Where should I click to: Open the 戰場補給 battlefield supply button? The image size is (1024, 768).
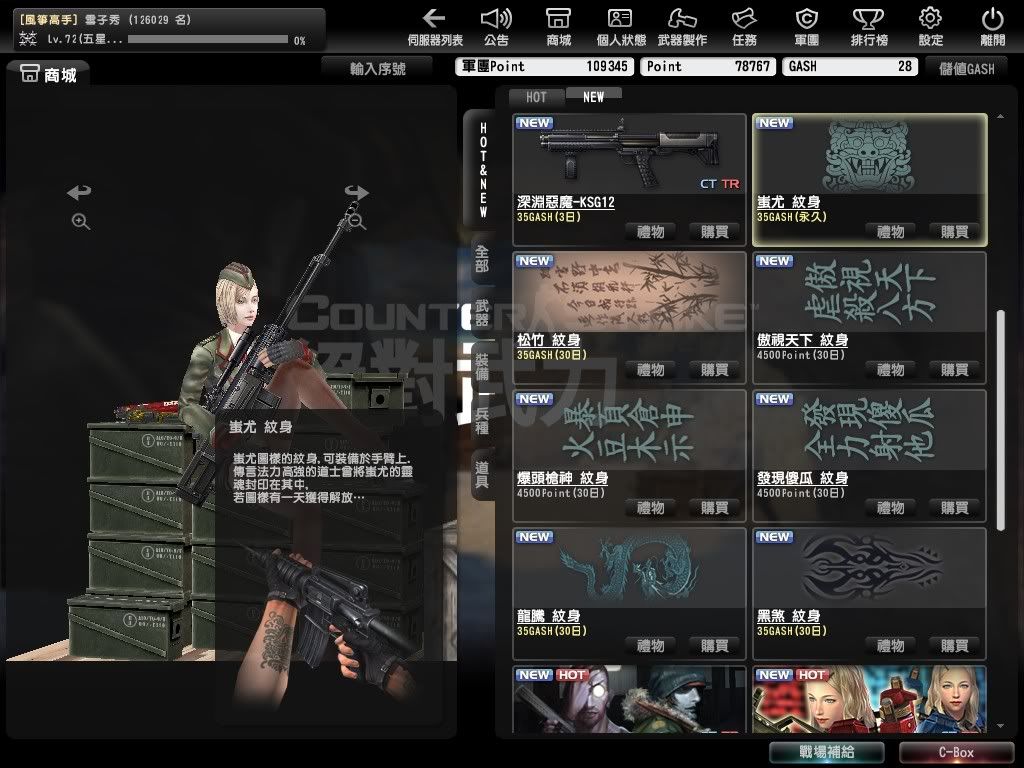pos(826,752)
